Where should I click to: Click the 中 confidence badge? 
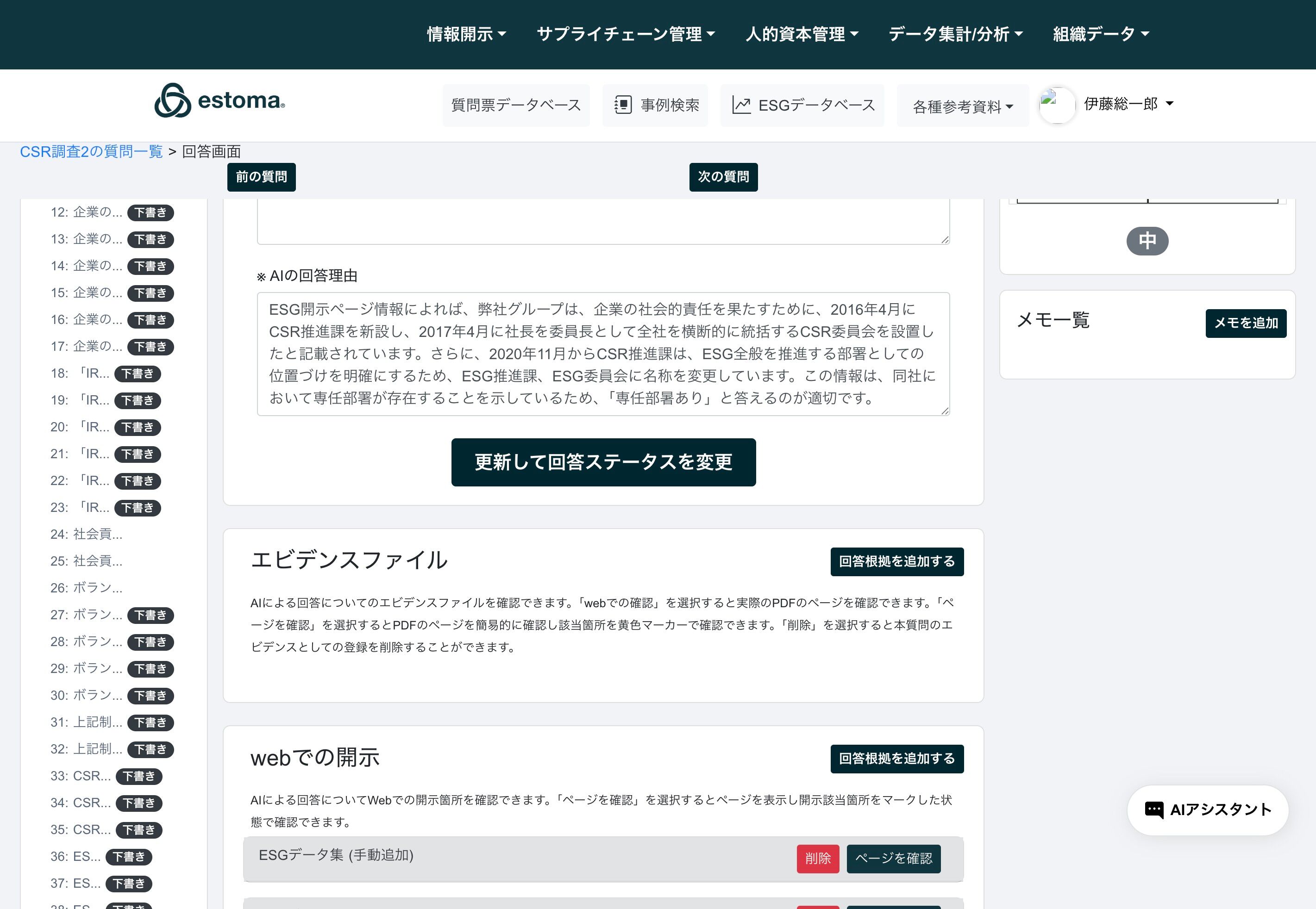(1147, 241)
